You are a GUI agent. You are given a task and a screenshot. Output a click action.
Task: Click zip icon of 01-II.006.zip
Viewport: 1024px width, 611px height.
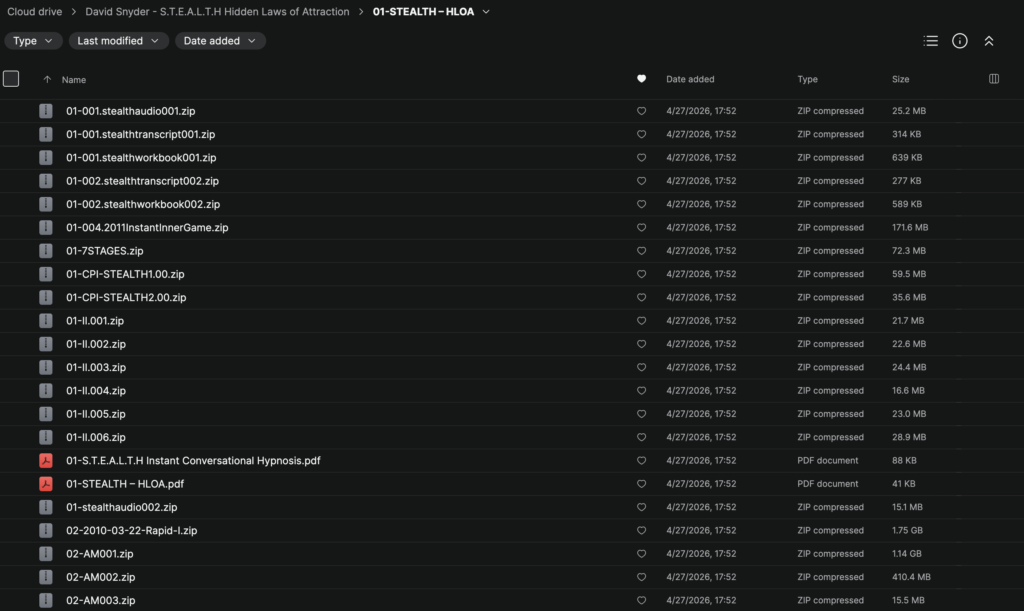pos(46,437)
